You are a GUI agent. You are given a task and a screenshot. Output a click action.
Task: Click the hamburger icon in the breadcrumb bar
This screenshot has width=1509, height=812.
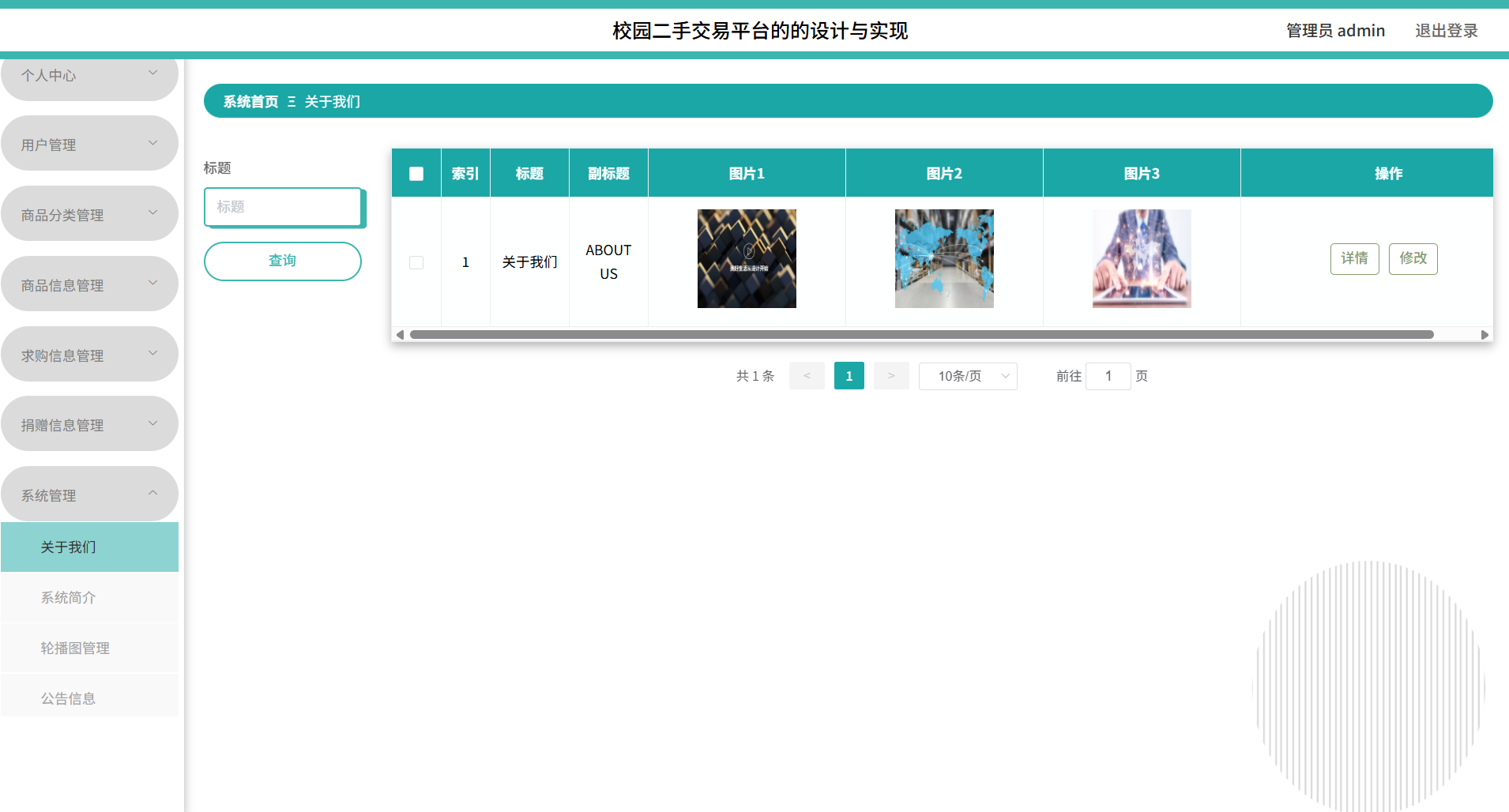click(290, 101)
